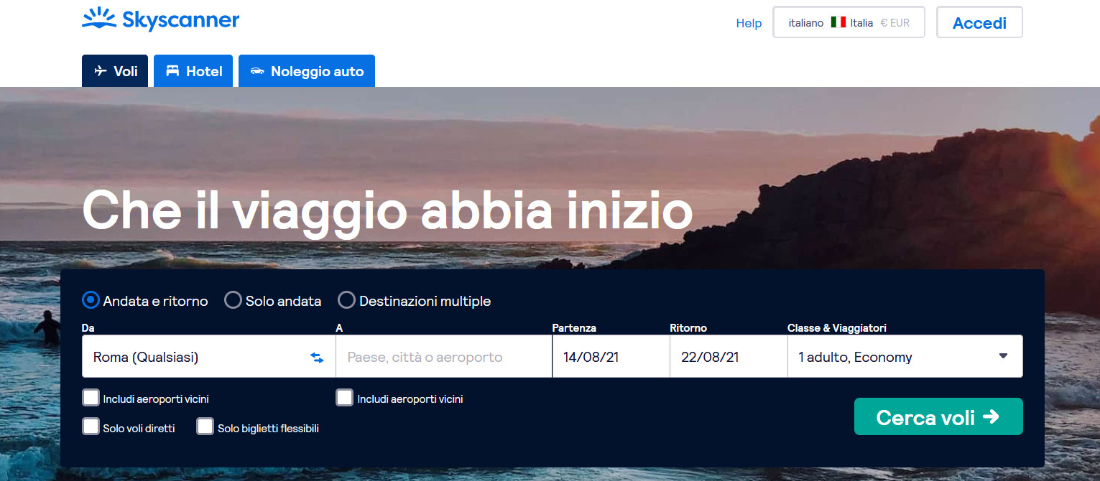Enable Includi aeroporti vicini under A field
Image resolution: width=1100 pixels, height=481 pixels.
344,398
